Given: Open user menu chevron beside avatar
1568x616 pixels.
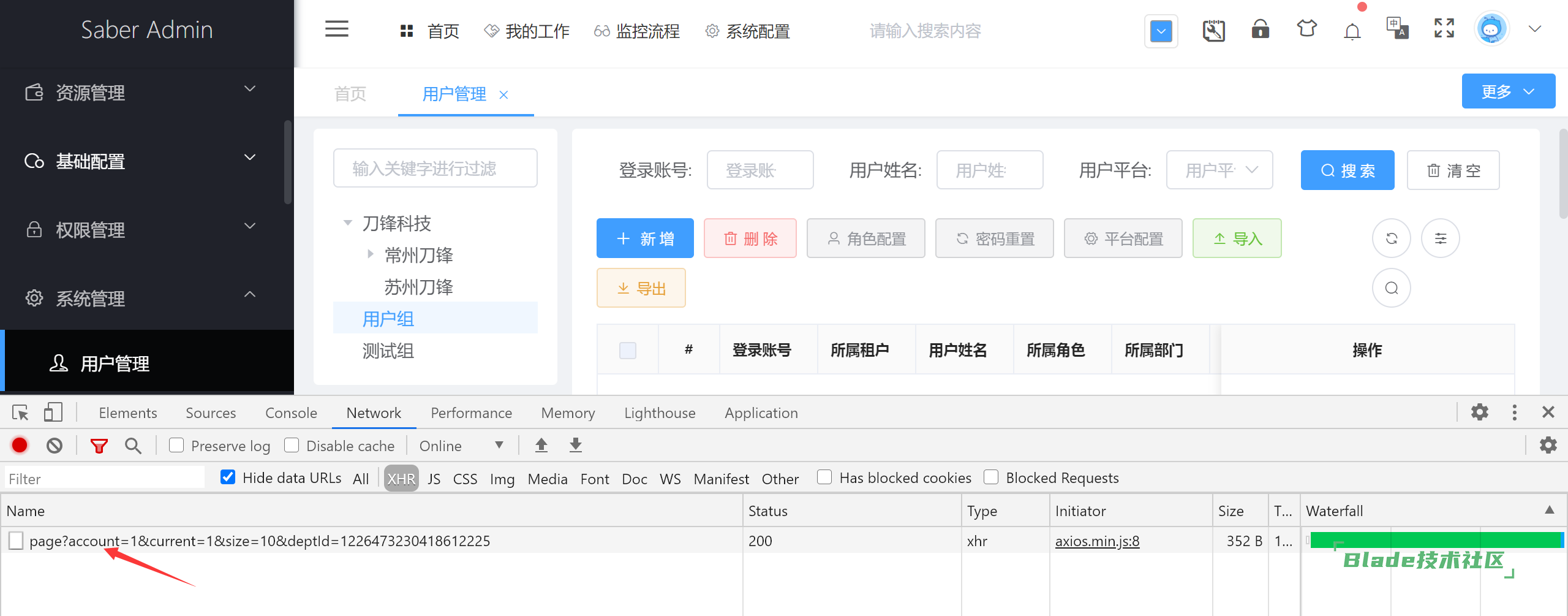Looking at the screenshot, I should [x=1535, y=29].
